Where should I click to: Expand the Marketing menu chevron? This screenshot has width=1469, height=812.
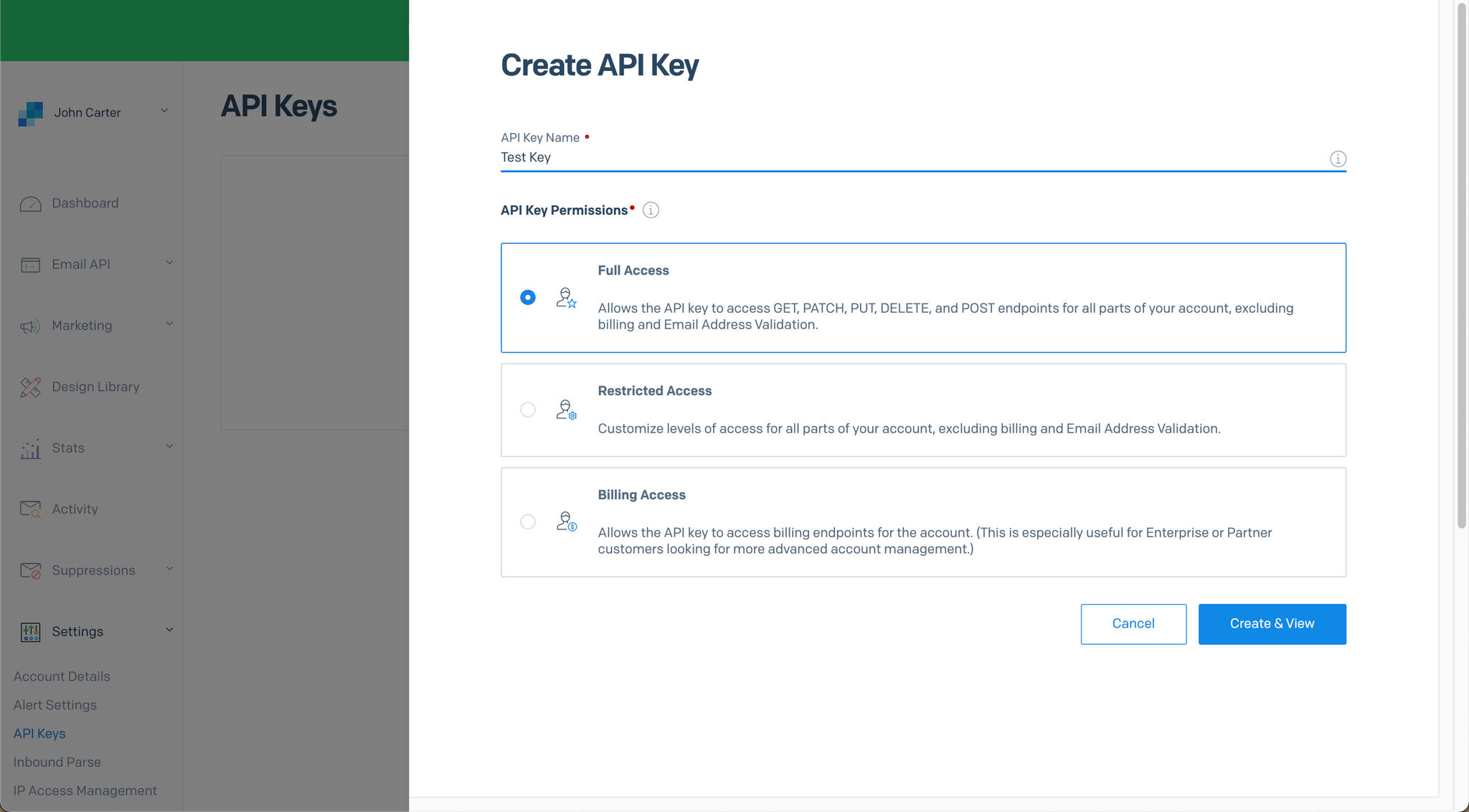169,324
